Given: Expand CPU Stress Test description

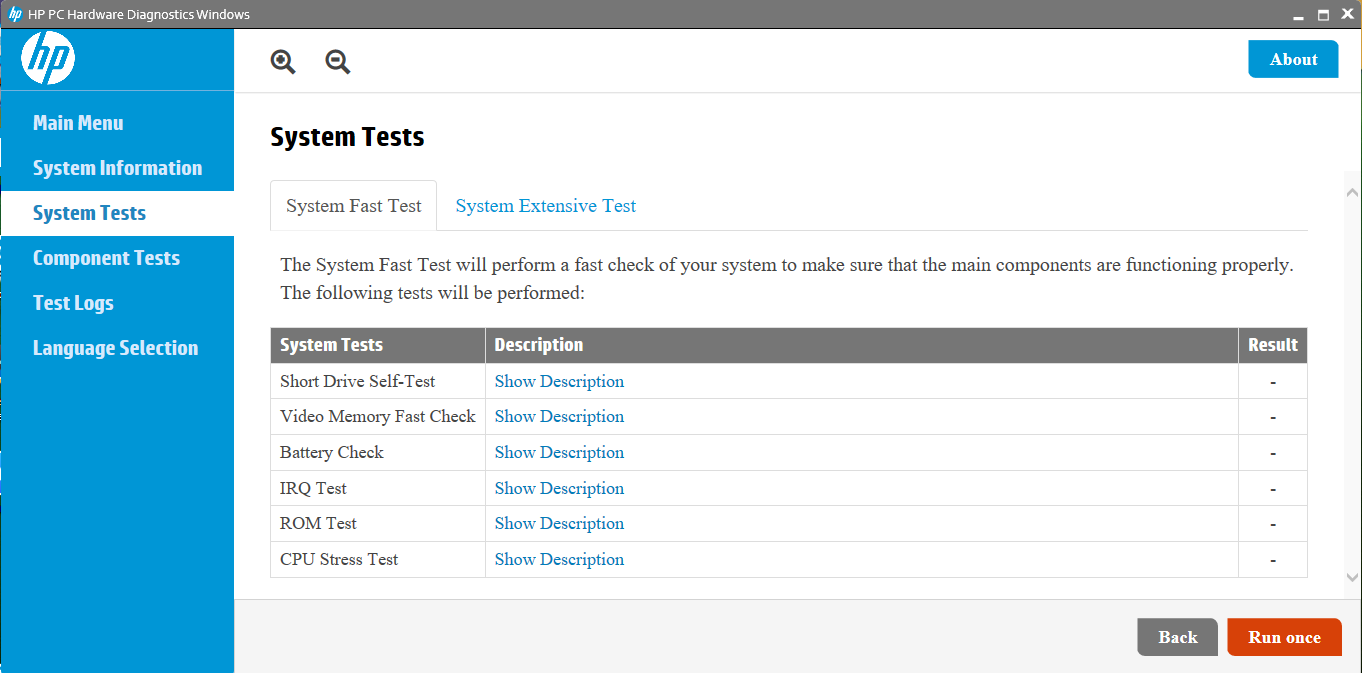Looking at the screenshot, I should pyautogui.click(x=559, y=559).
